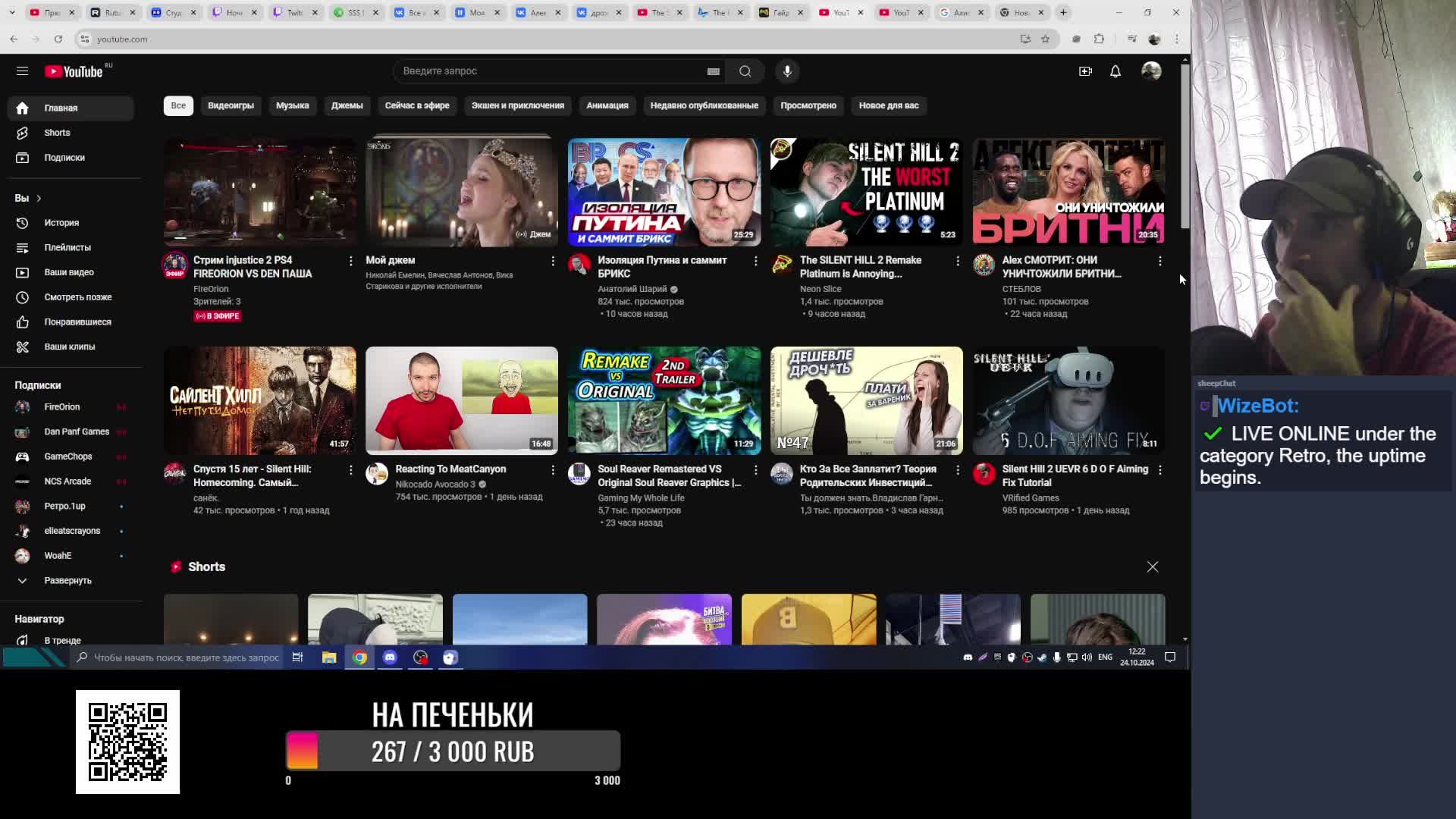Viewport: 1456px width, 819px height.
Task: Open Discord from the Windows taskbar
Action: coord(390,657)
